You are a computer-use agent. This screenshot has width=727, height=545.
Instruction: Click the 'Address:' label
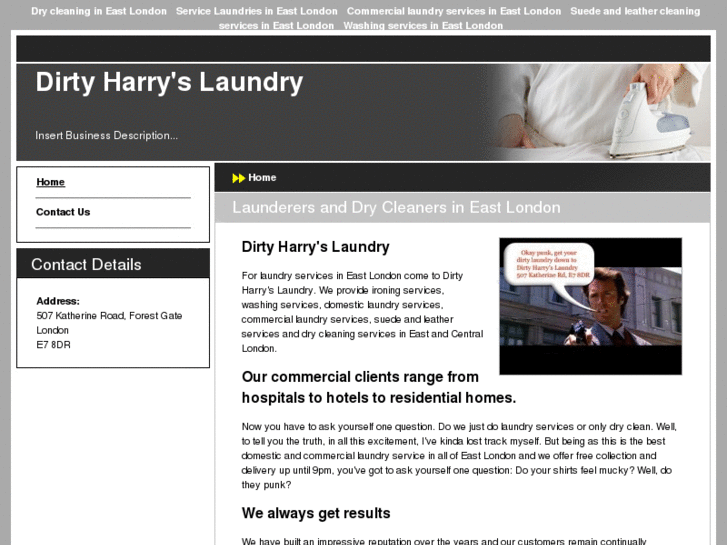pyautogui.click(x=58, y=301)
